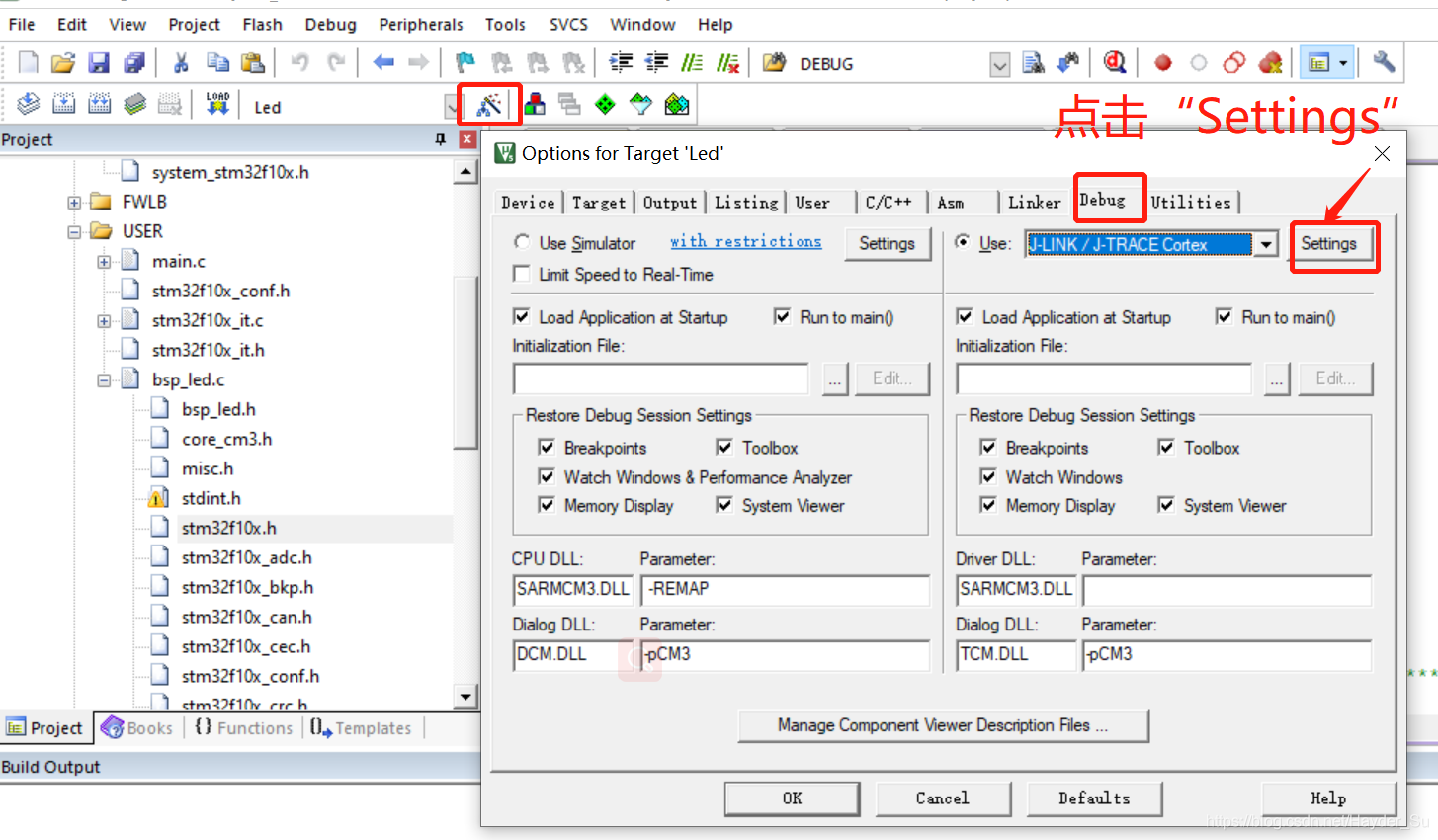This screenshot has height=840, width=1438.
Task: Open Batch Build with the stacked layers icon
Action: click(135, 105)
